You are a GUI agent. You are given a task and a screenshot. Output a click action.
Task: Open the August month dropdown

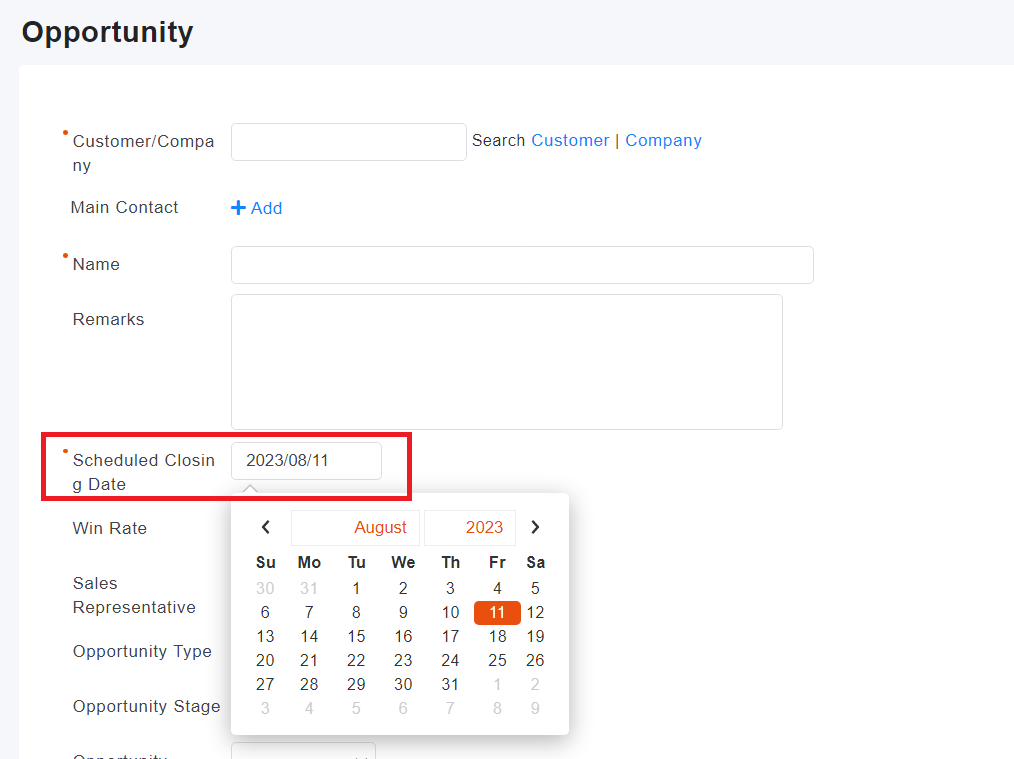pyautogui.click(x=355, y=527)
